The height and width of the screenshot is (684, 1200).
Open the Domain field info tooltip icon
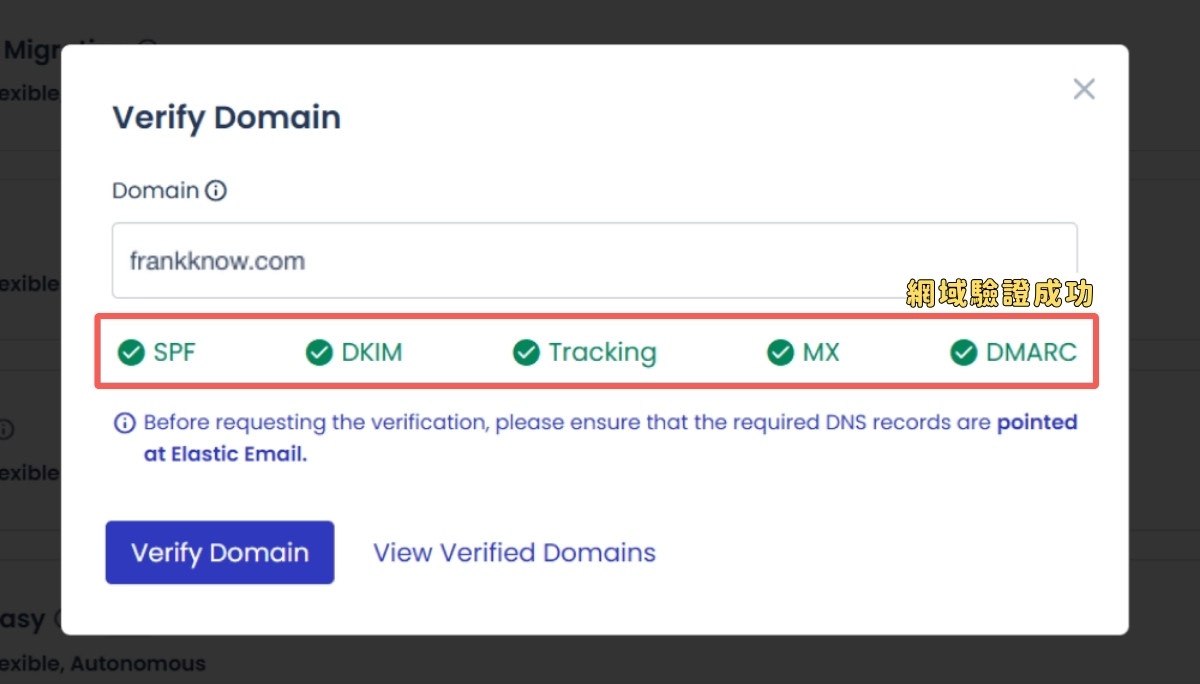(216, 190)
